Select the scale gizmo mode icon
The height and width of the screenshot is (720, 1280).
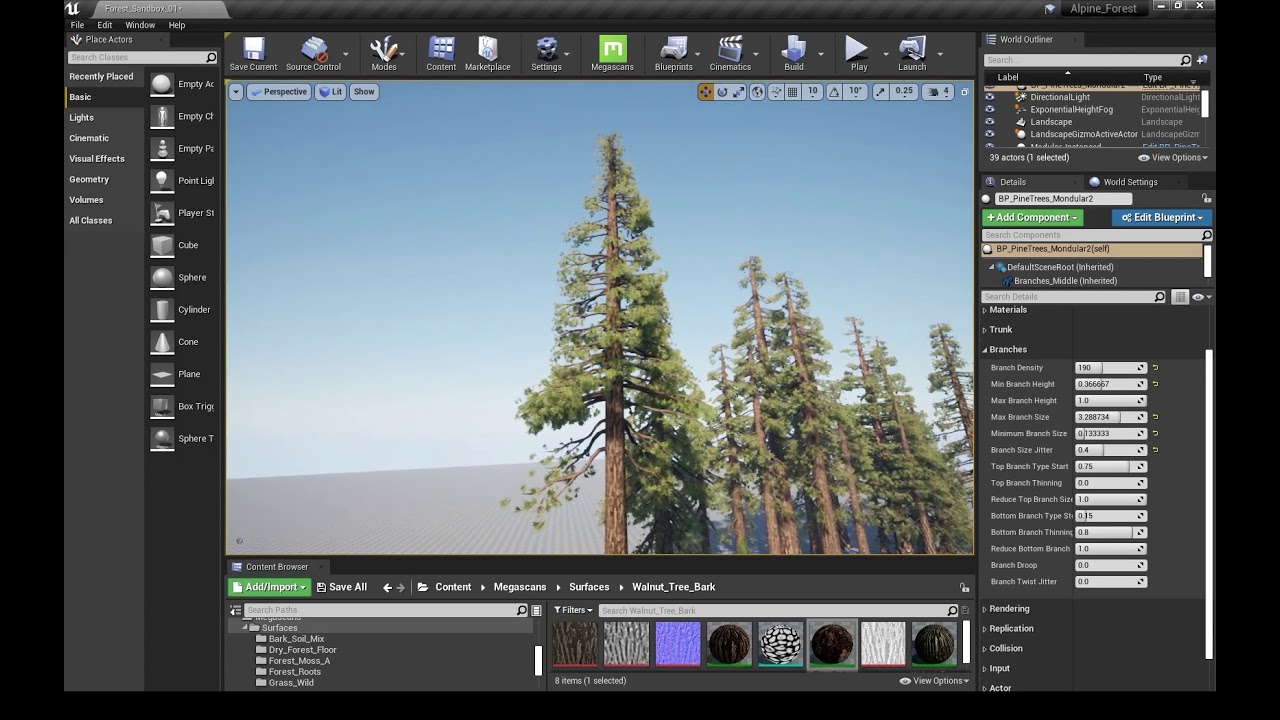coord(738,92)
